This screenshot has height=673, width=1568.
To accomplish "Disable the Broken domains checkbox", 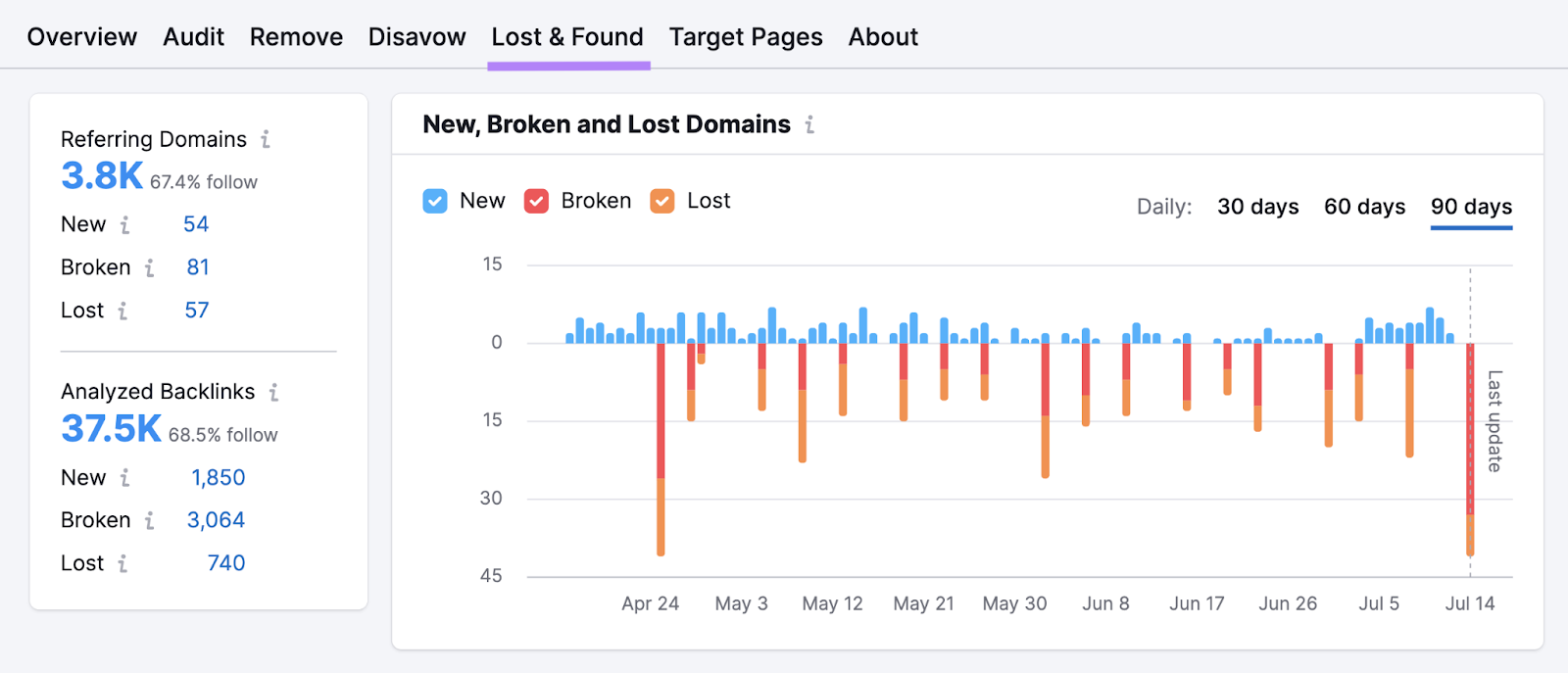I will coord(535,201).
